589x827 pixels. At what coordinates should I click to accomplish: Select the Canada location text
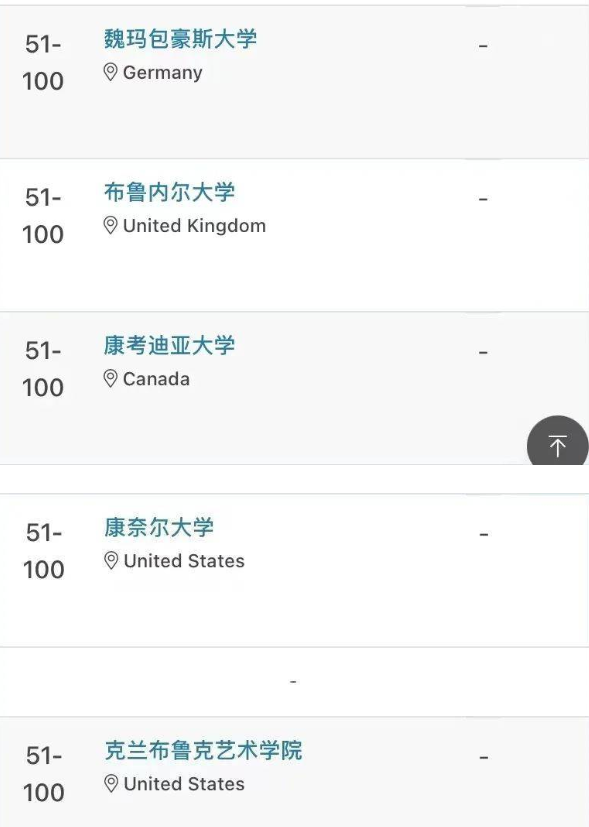click(x=156, y=379)
